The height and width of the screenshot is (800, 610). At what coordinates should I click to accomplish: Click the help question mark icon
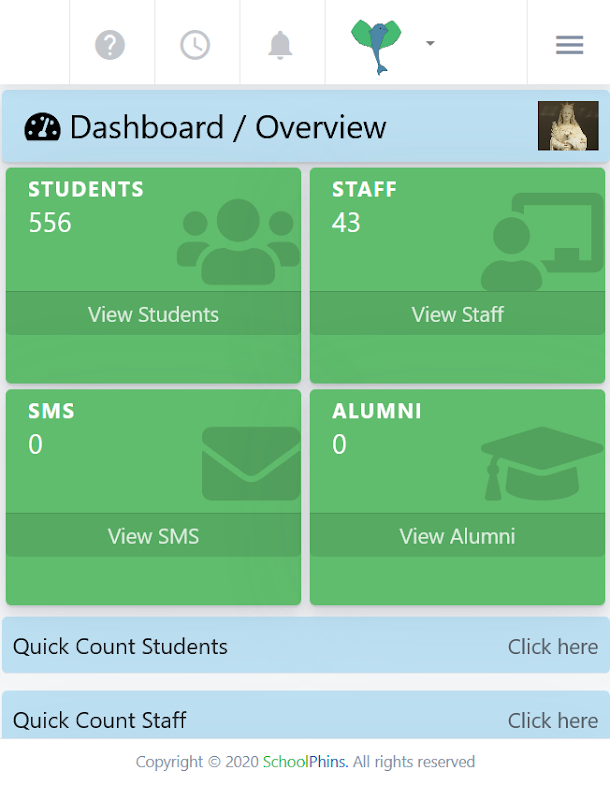[110, 45]
